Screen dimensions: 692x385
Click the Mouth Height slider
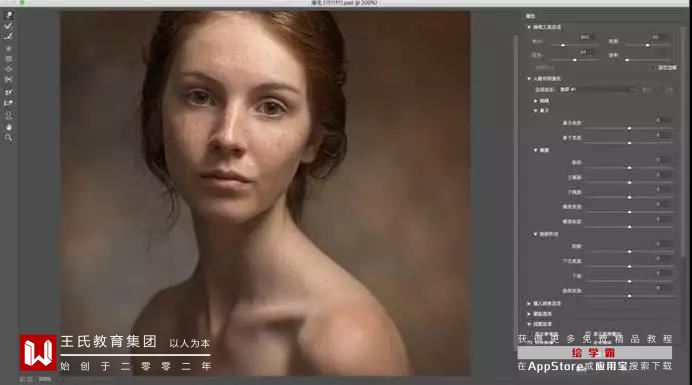629,227
